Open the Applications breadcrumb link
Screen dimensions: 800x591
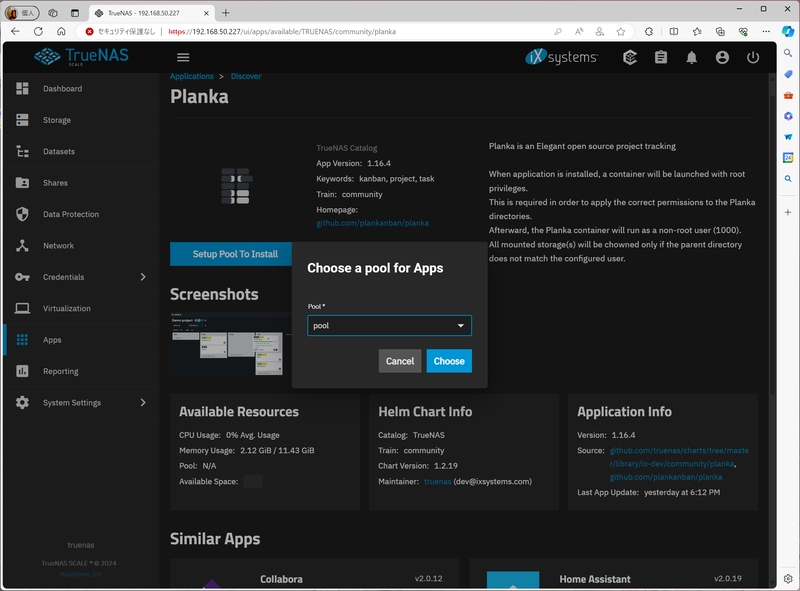coord(192,76)
